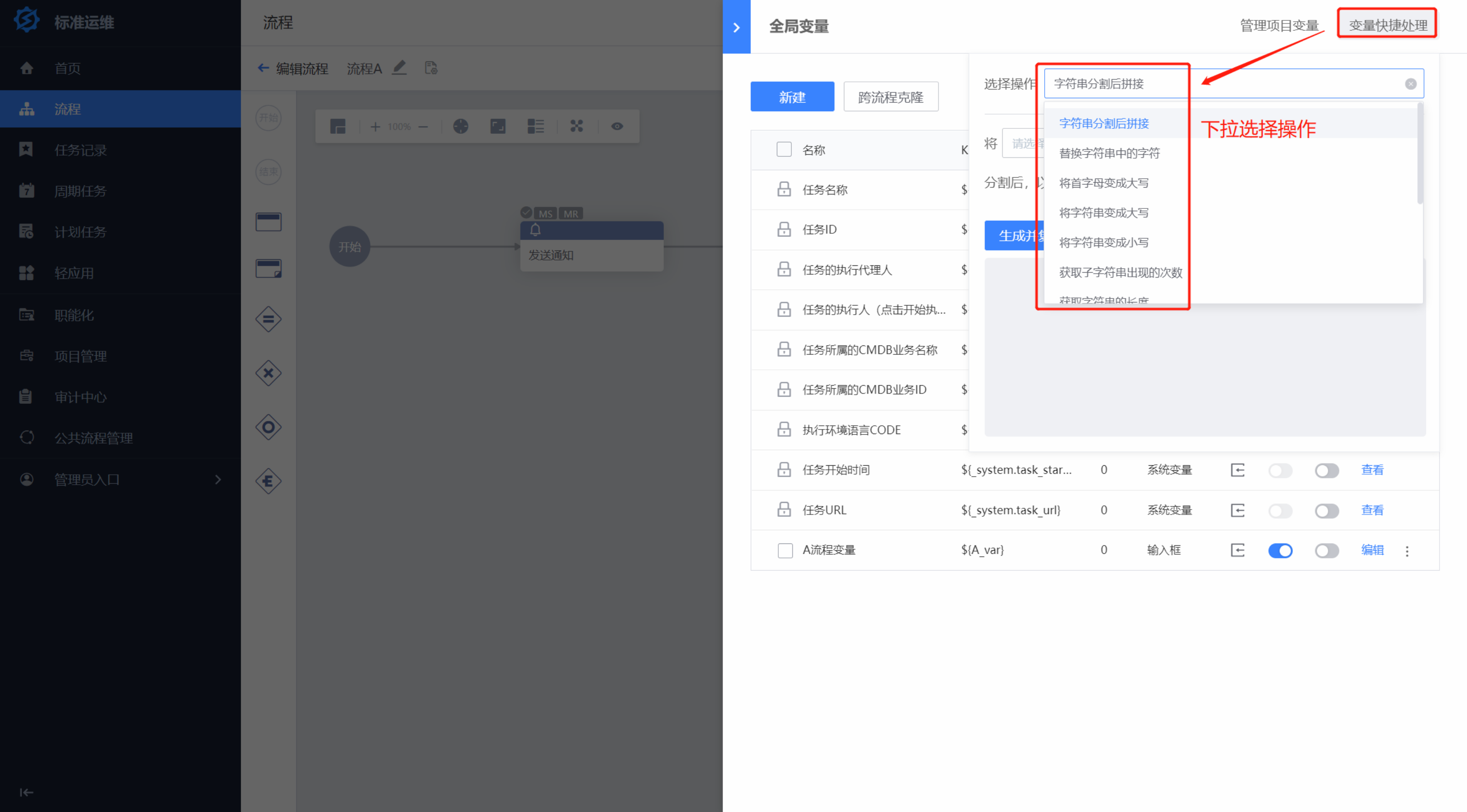Click the source icon in 任务URL row
Screen dimensions: 1467x812
click(1237, 510)
